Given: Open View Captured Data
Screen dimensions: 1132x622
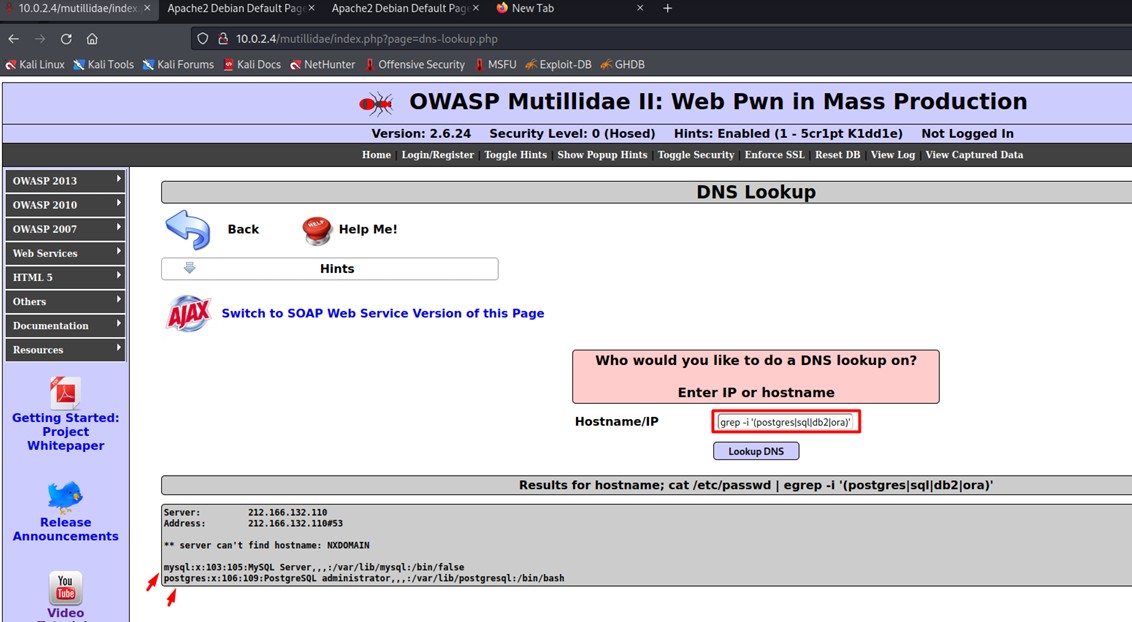Looking at the screenshot, I should tap(974, 155).
